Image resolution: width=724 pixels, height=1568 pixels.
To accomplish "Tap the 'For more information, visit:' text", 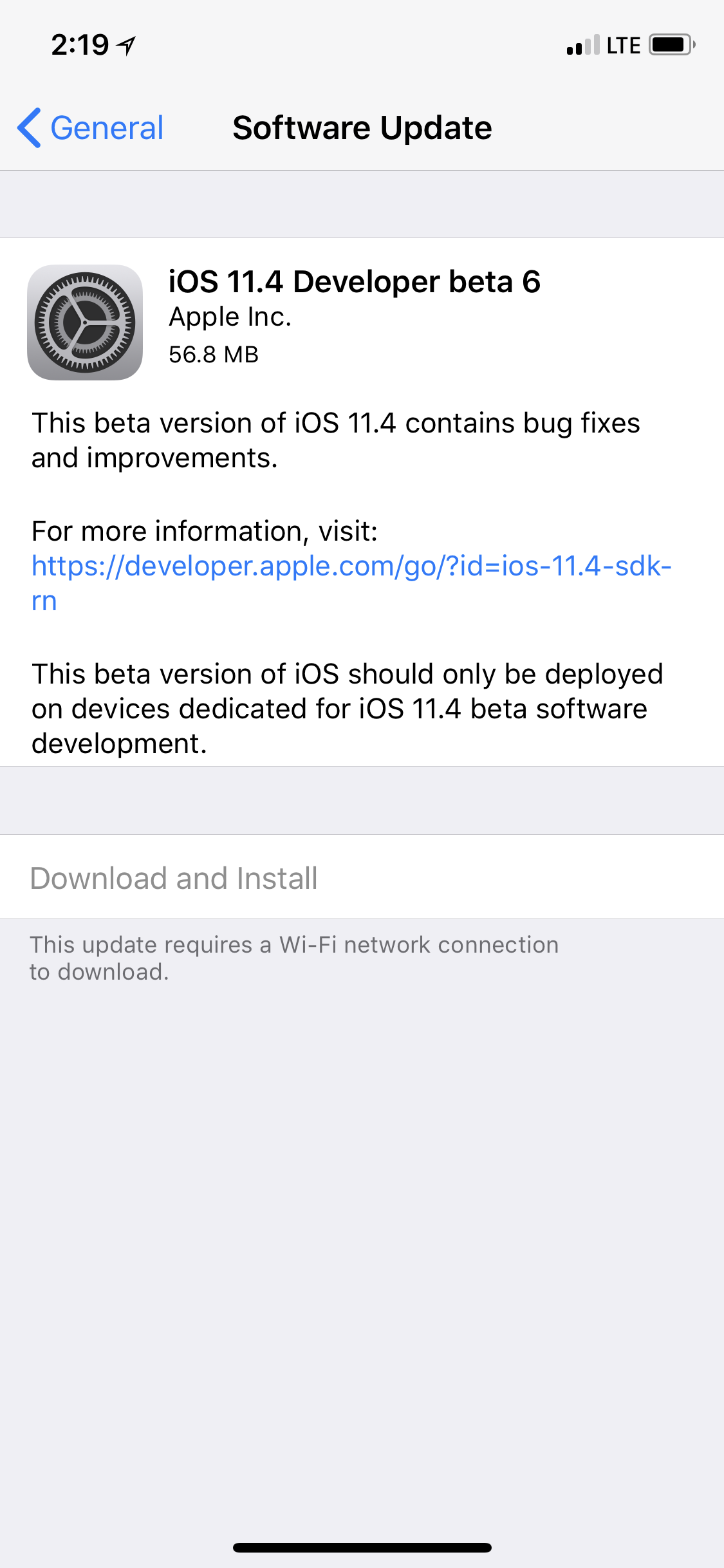I will click(205, 532).
